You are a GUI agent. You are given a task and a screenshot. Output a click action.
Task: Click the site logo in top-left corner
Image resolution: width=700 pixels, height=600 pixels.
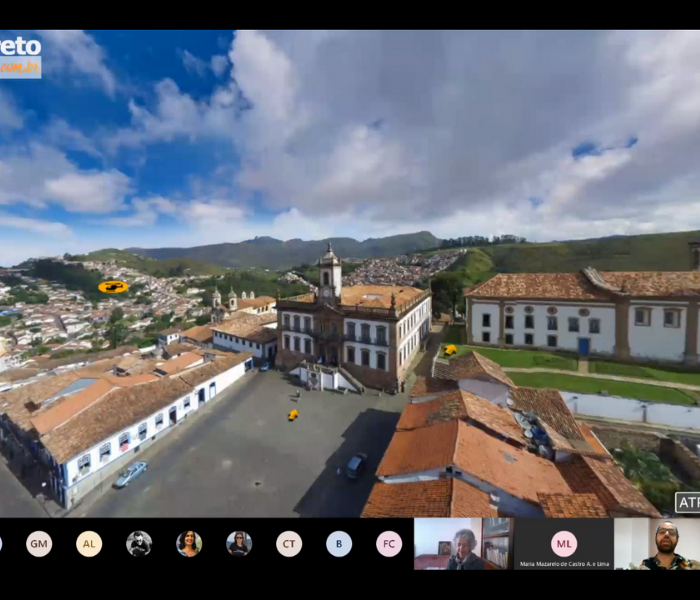(x=20, y=55)
